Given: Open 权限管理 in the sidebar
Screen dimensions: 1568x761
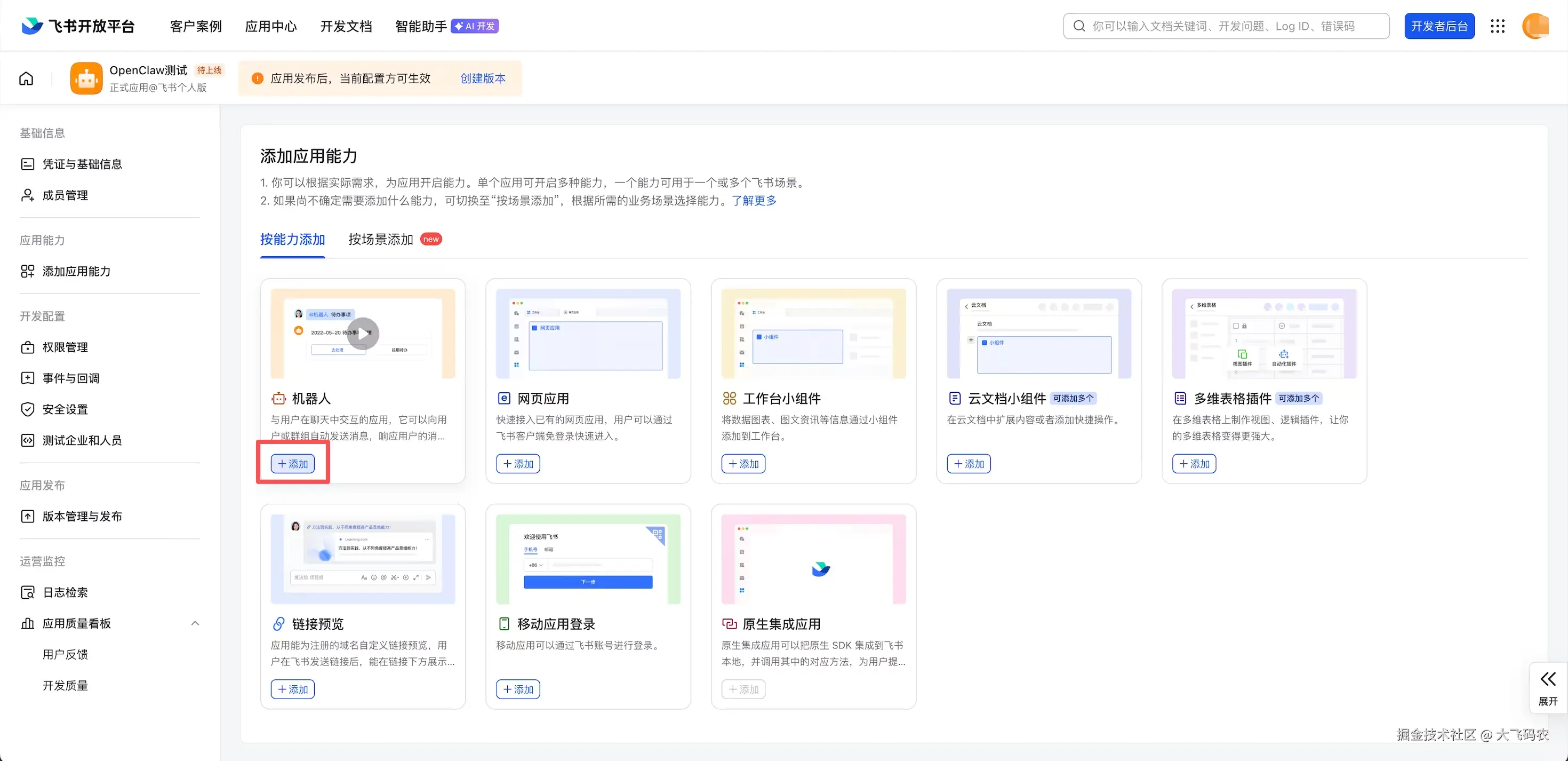Looking at the screenshot, I should 65,347.
